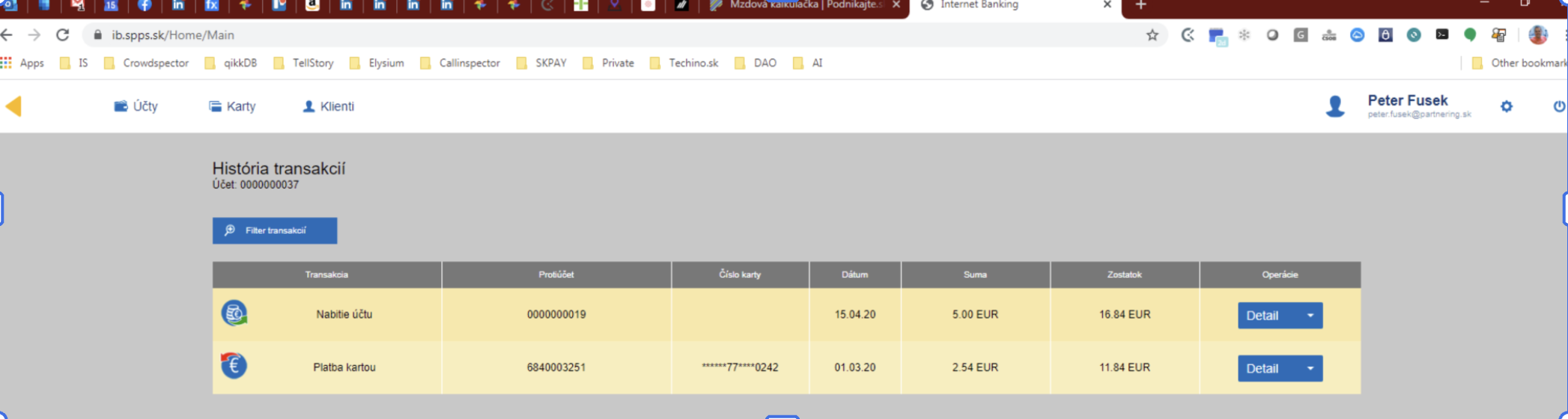Open the terminal prompt extension icon
The width and height of the screenshot is (1568, 419).
pyautogui.click(x=1442, y=34)
